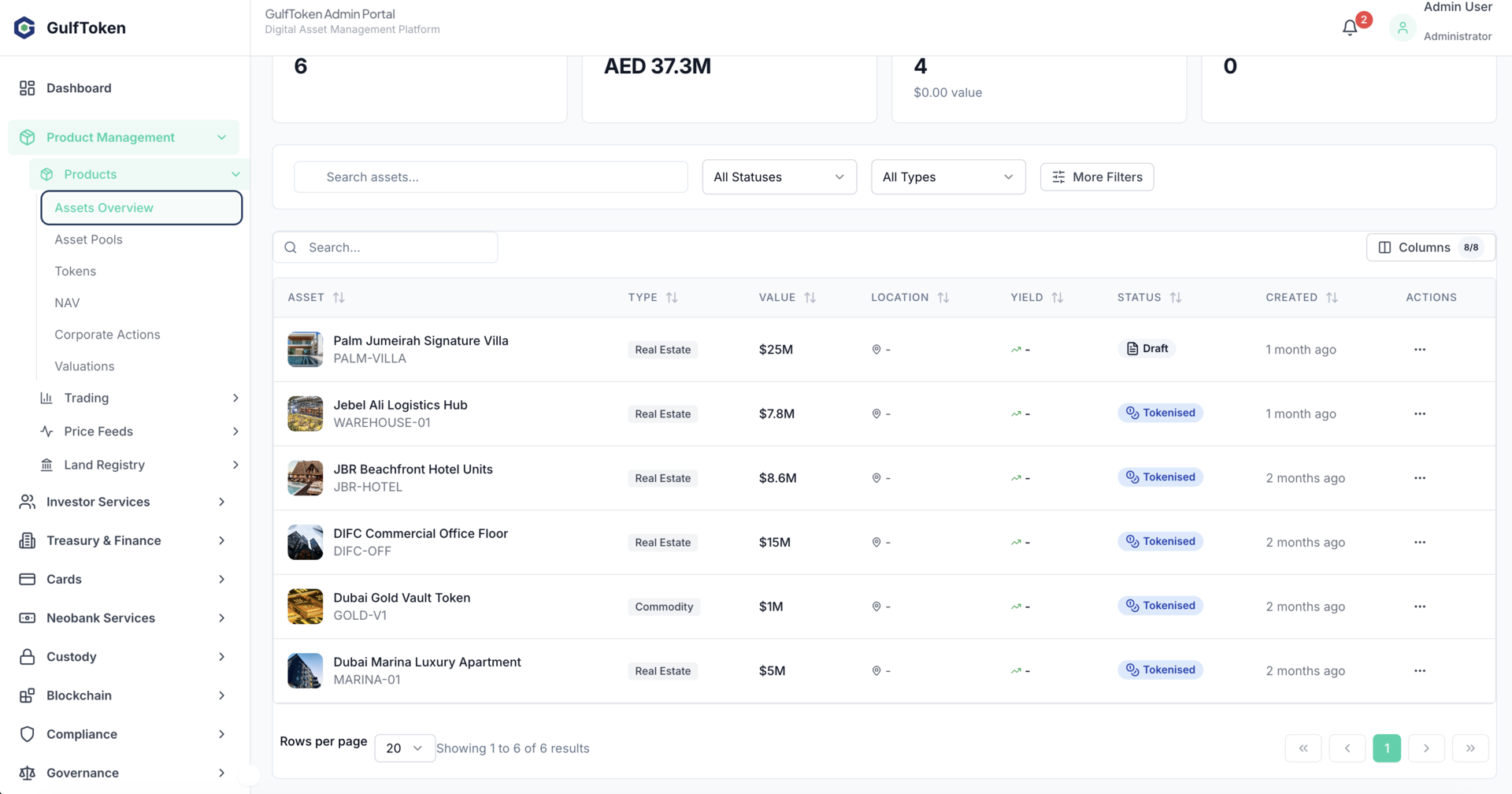Viewport: 1512px width, 794px height.
Task: Open the Admin User profile avatar
Action: [x=1402, y=28]
